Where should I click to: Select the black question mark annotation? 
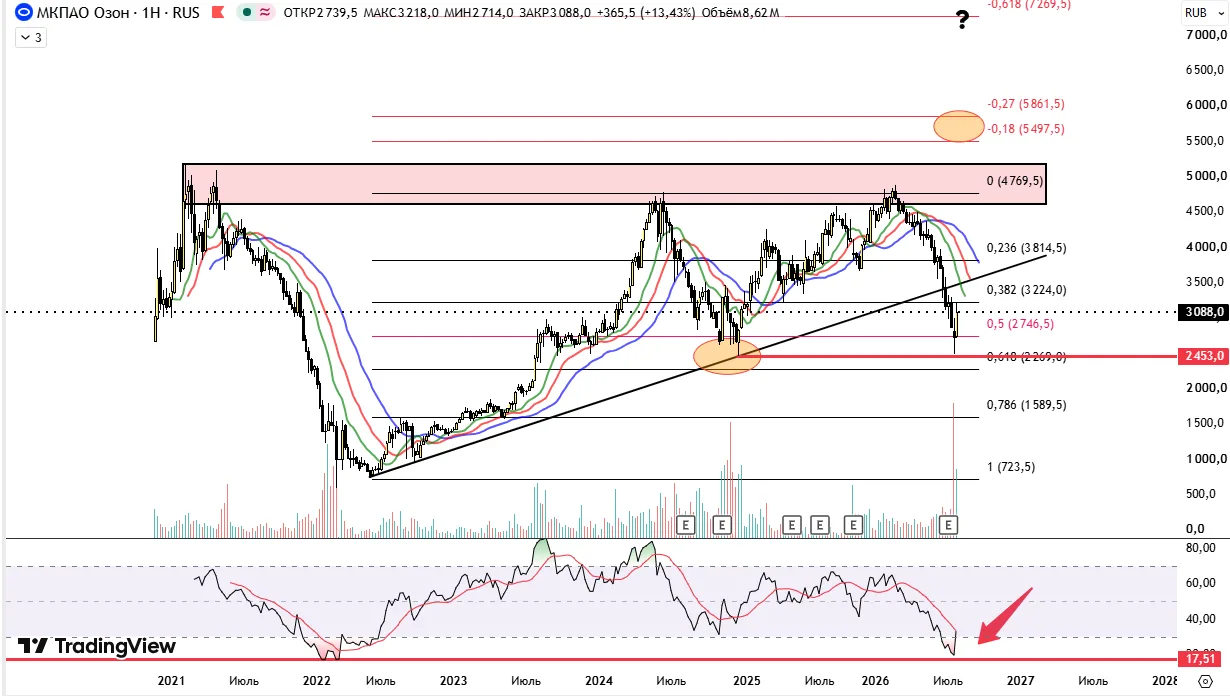tap(962, 18)
